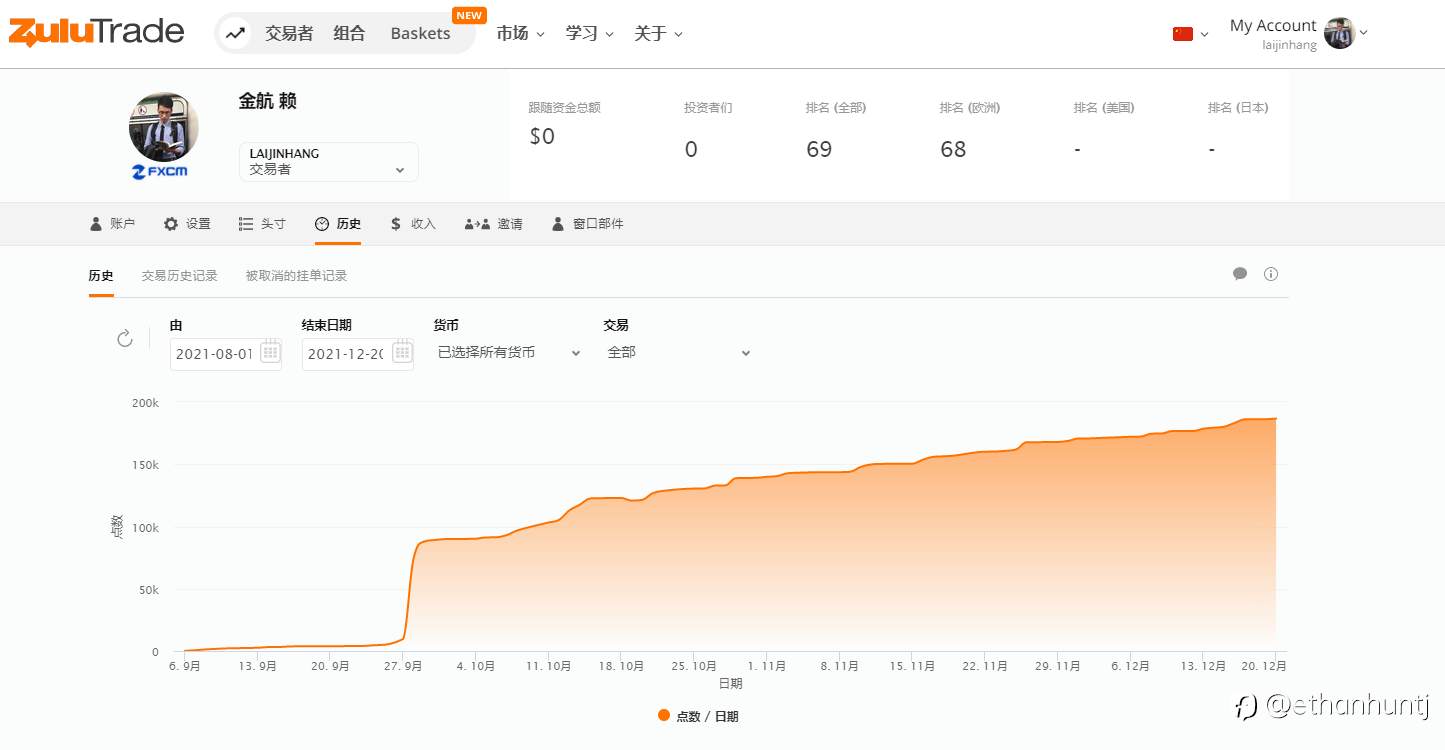Screen dimensions: 1445x750
Task: Open calendar for start date
Action: (x=270, y=352)
